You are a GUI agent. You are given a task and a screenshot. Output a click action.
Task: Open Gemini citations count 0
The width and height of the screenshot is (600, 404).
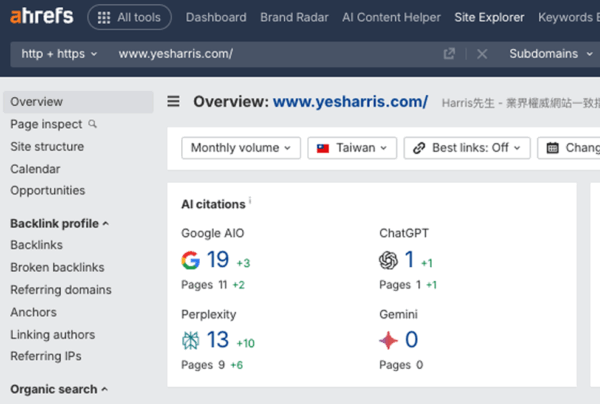[411, 340]
